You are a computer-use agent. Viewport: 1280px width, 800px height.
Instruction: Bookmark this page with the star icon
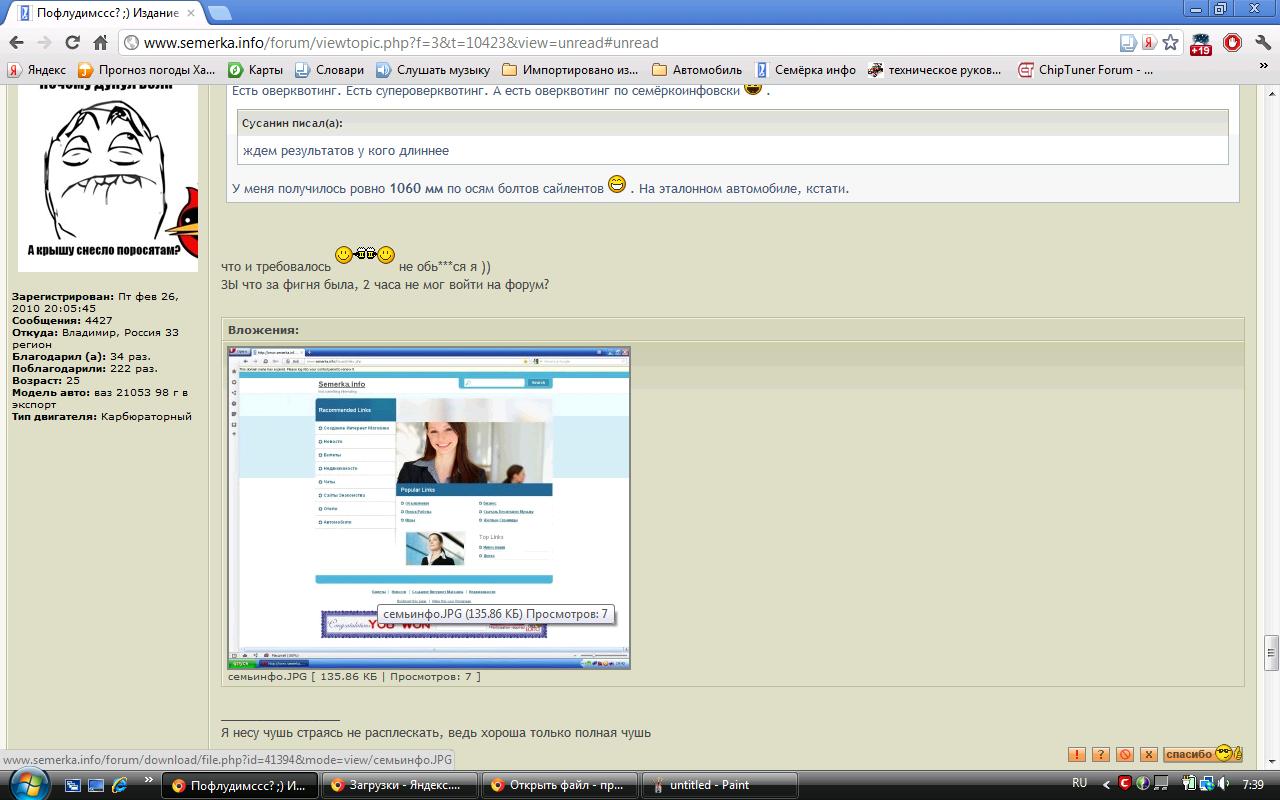pos(1170,43)
